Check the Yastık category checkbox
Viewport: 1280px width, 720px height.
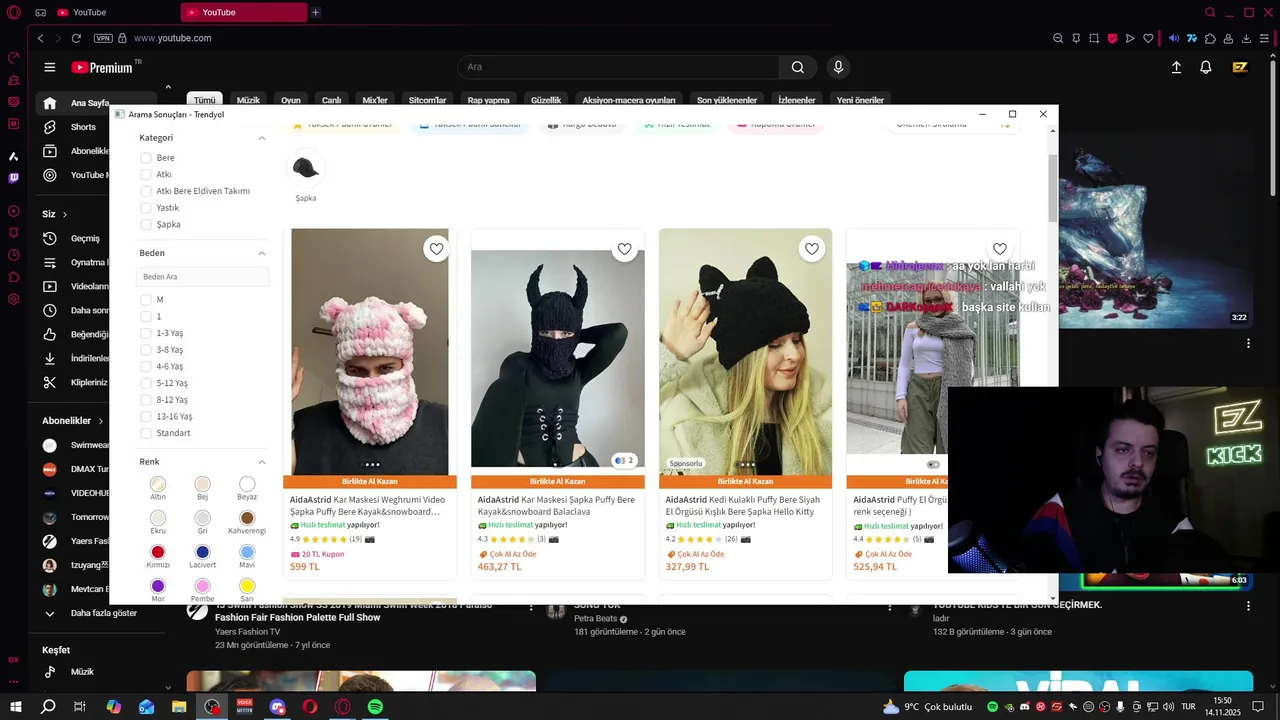click(x=146, y=208)
